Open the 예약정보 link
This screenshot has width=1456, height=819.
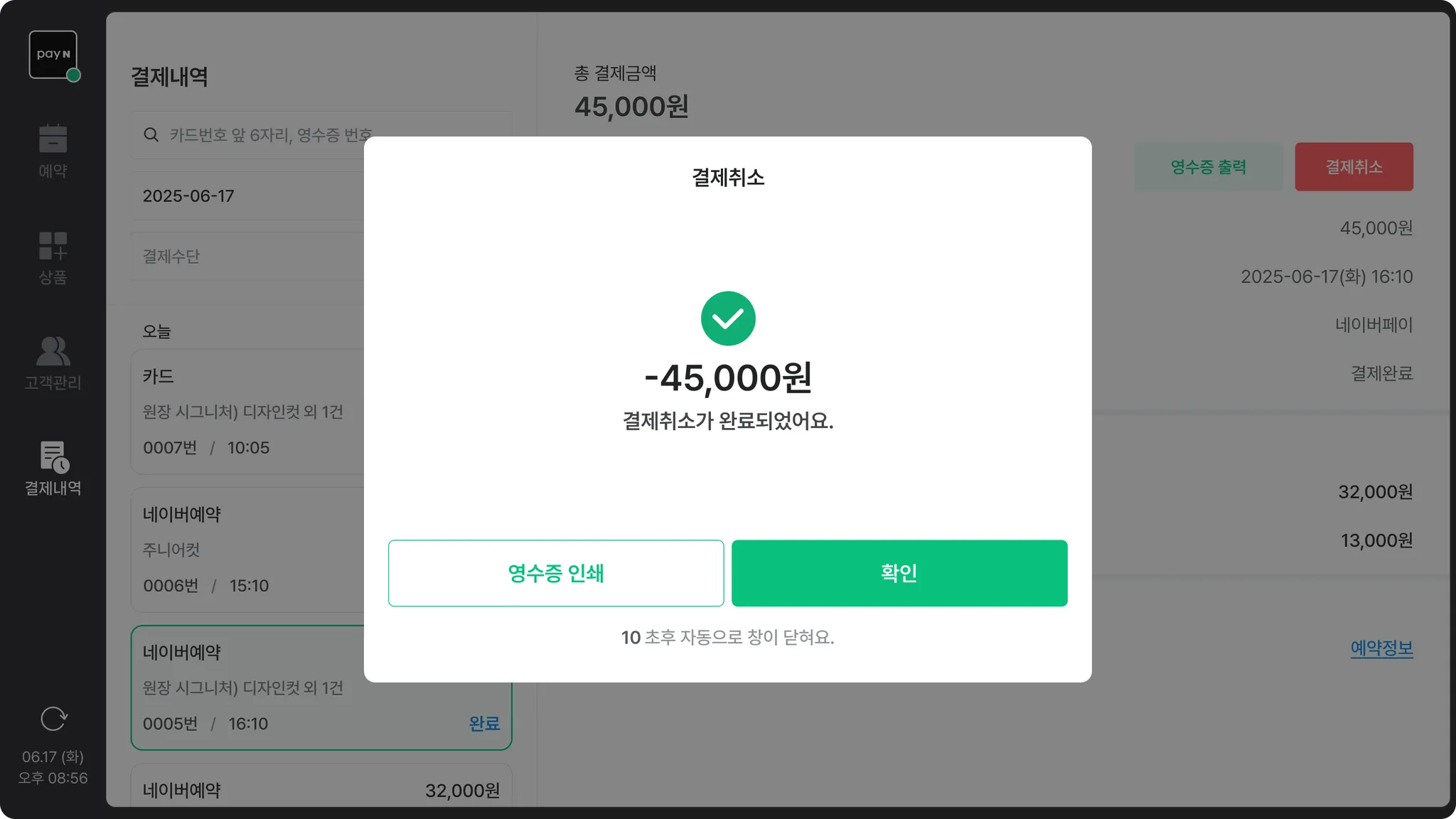[x=1381, y=648]
